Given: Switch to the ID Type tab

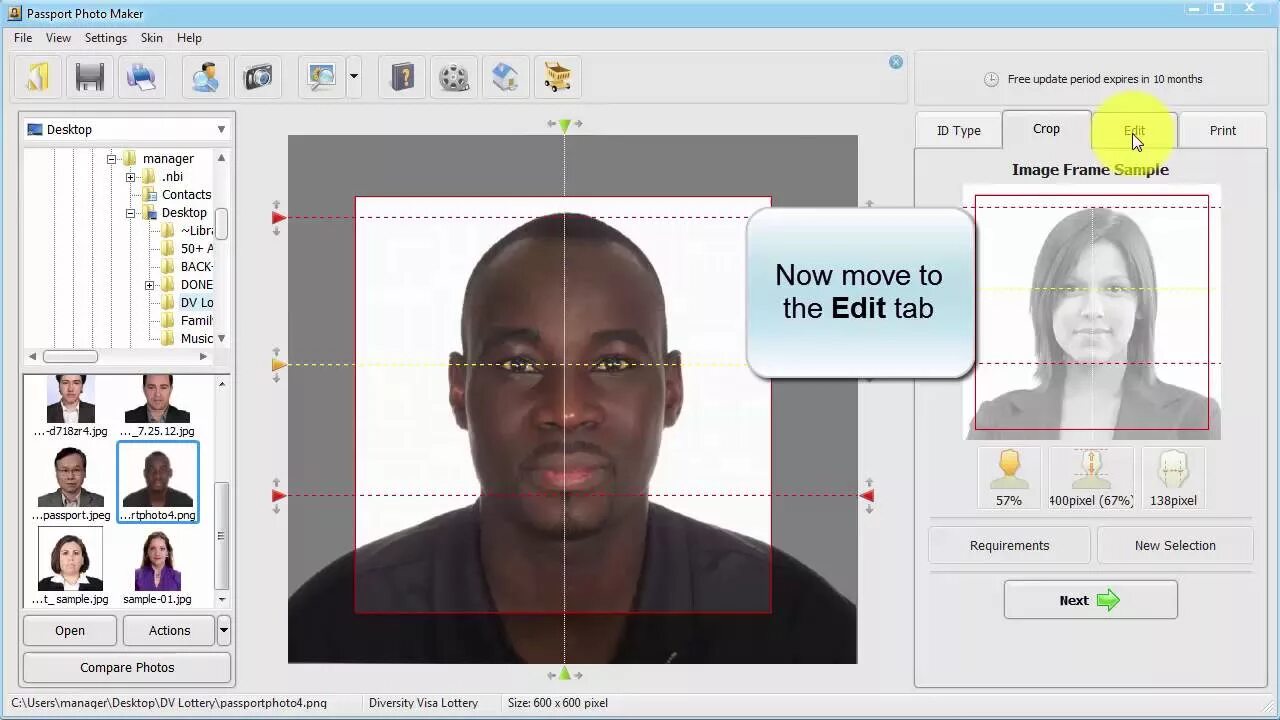Looking at the screenshot, I should click(x=959, y=131).
